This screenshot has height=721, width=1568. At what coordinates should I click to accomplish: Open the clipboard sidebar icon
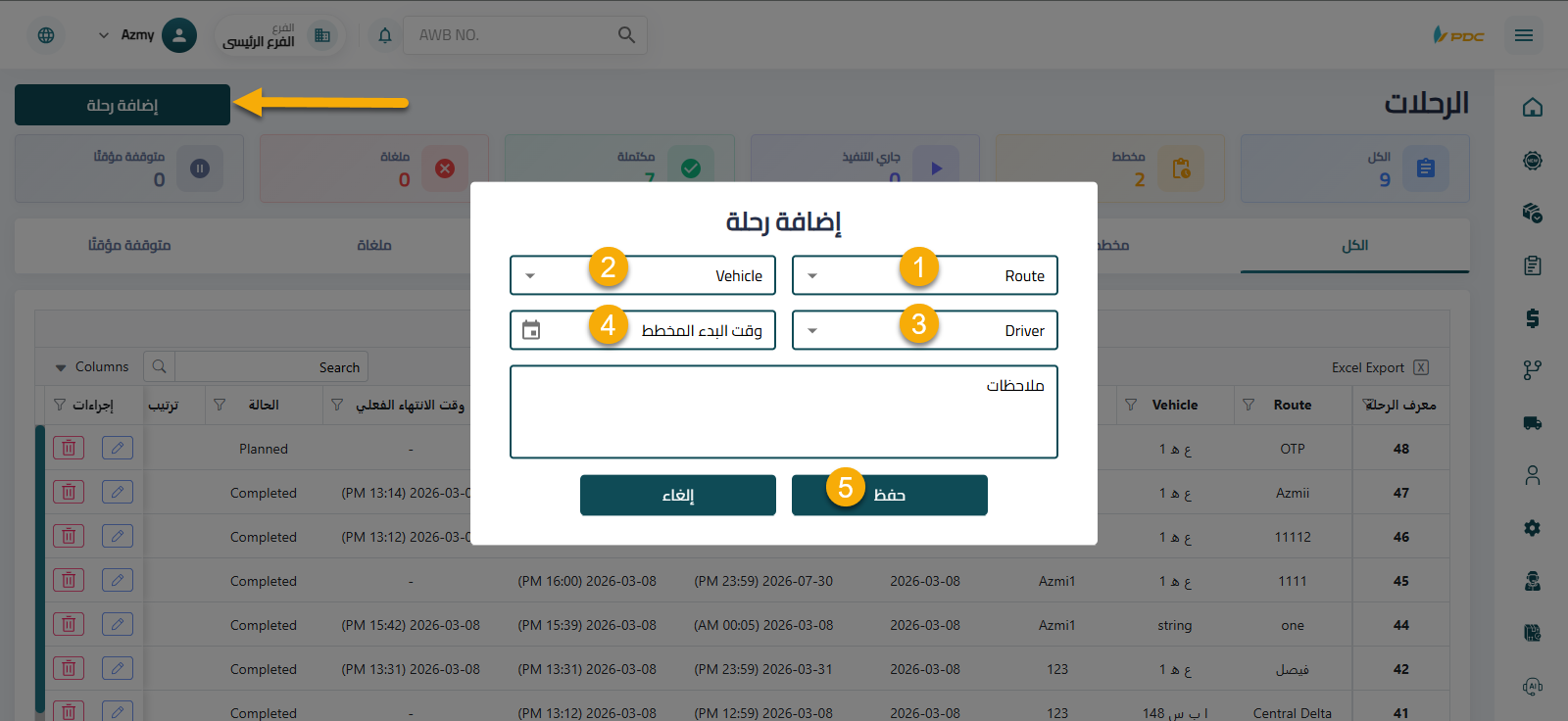click(x=1533, y=265)
